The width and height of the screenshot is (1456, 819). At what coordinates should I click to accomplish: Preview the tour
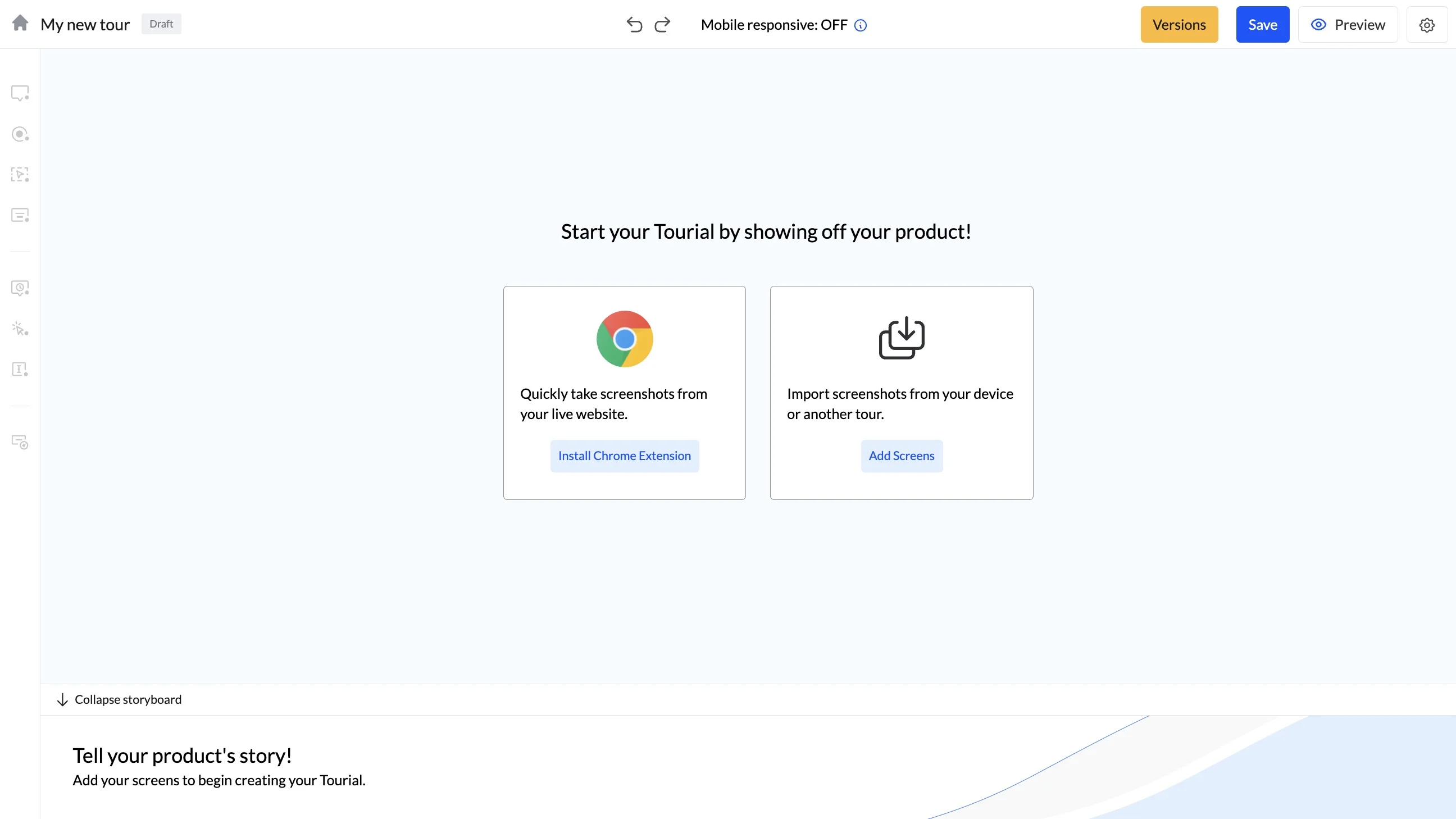(x=1348, y=25)
